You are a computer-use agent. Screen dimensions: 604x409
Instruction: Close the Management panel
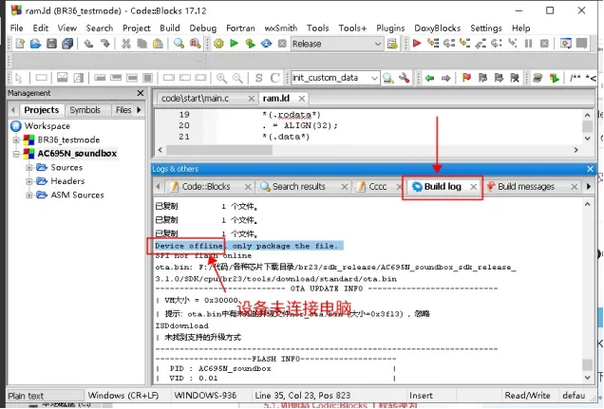tap(140, 93)
